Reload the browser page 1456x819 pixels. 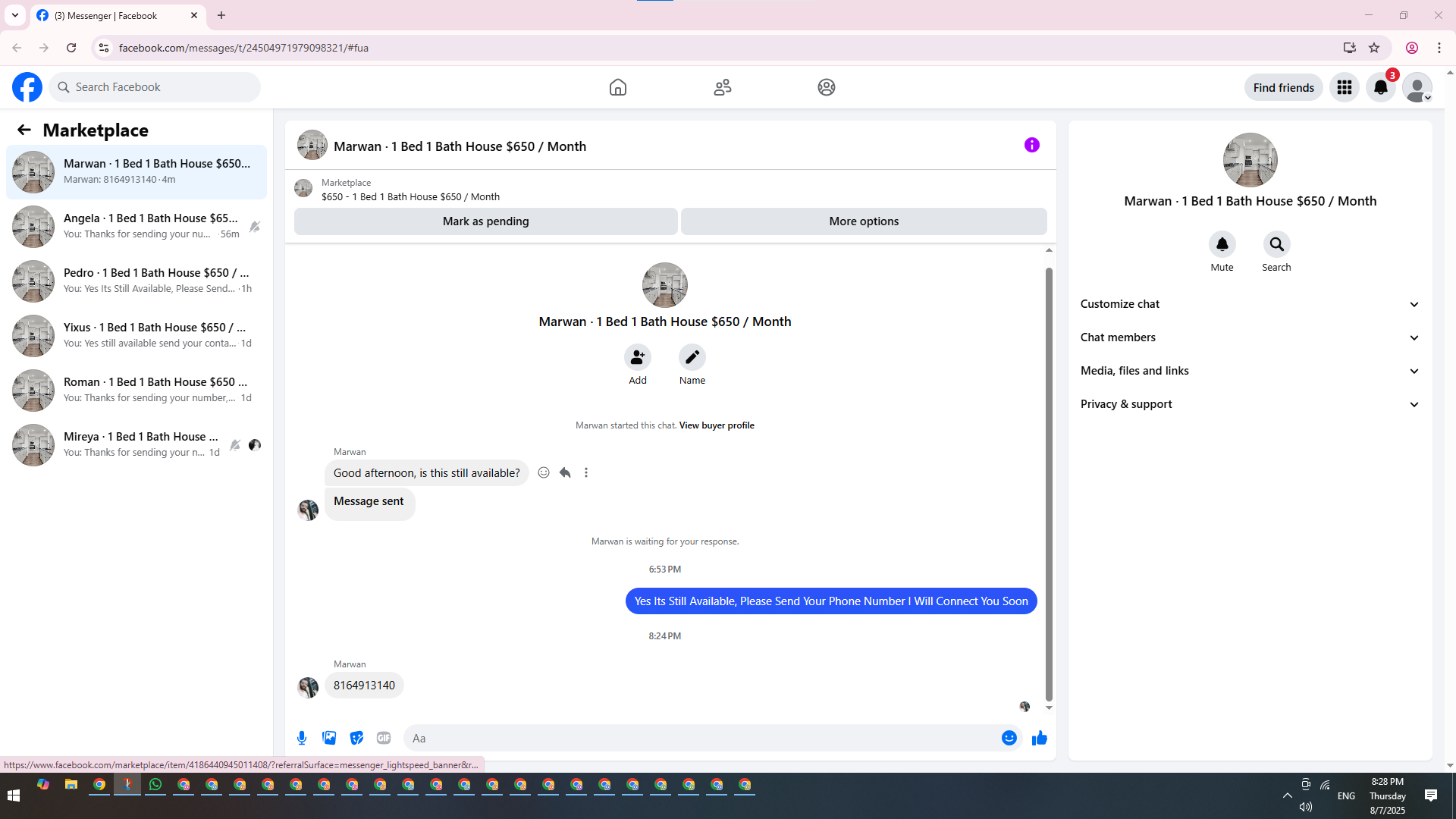[x=71, y=48]
